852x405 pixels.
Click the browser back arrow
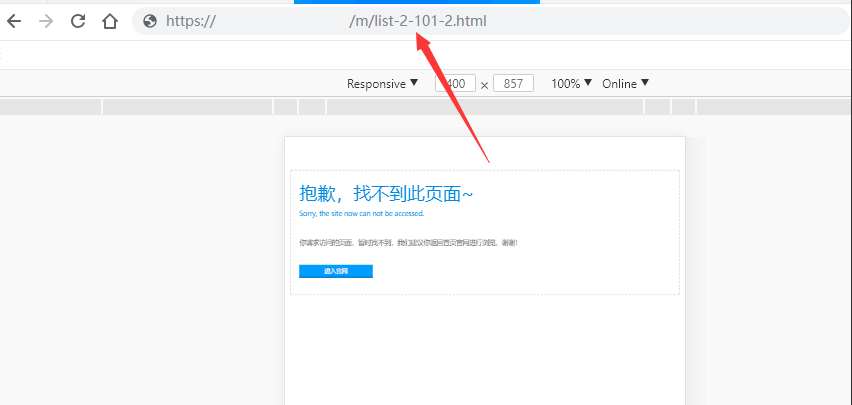click(14, 21)
